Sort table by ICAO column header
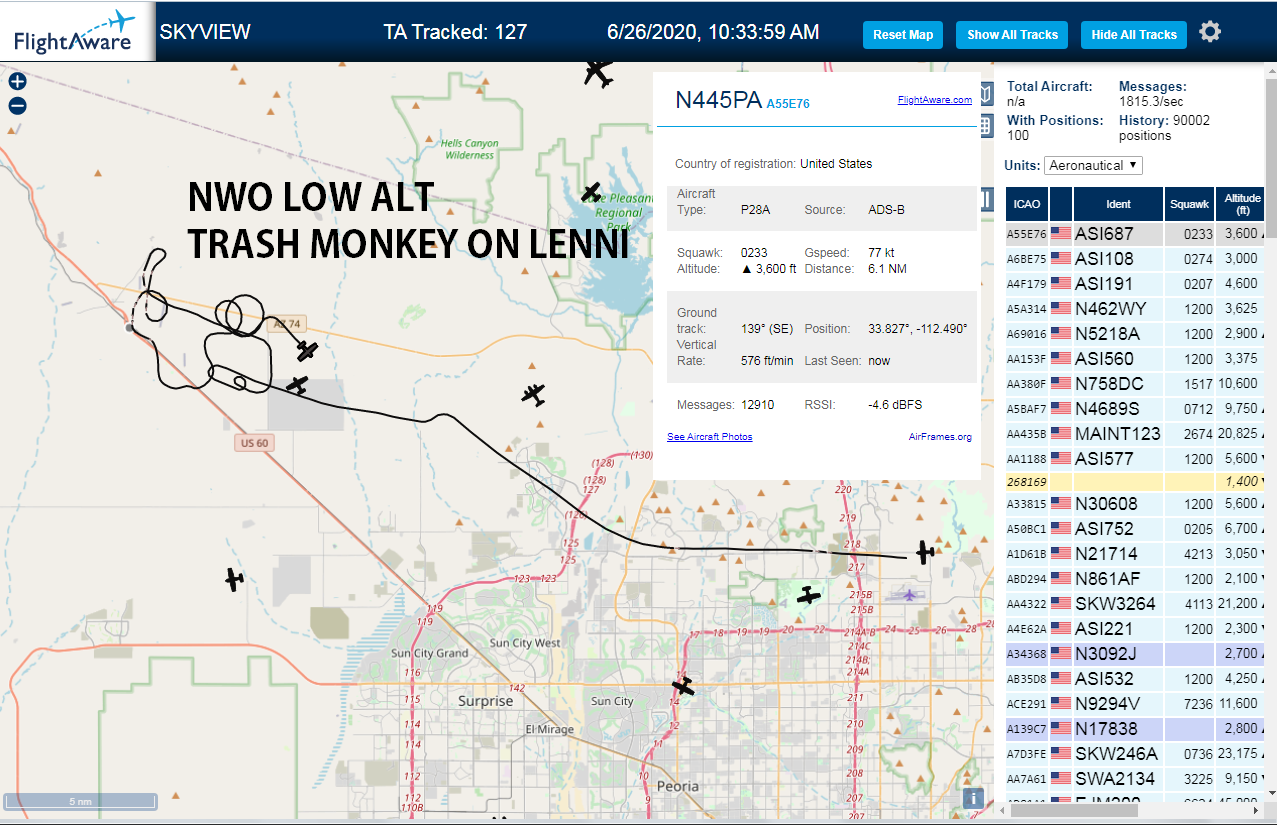1277x825 pixels. (1027, 204)
